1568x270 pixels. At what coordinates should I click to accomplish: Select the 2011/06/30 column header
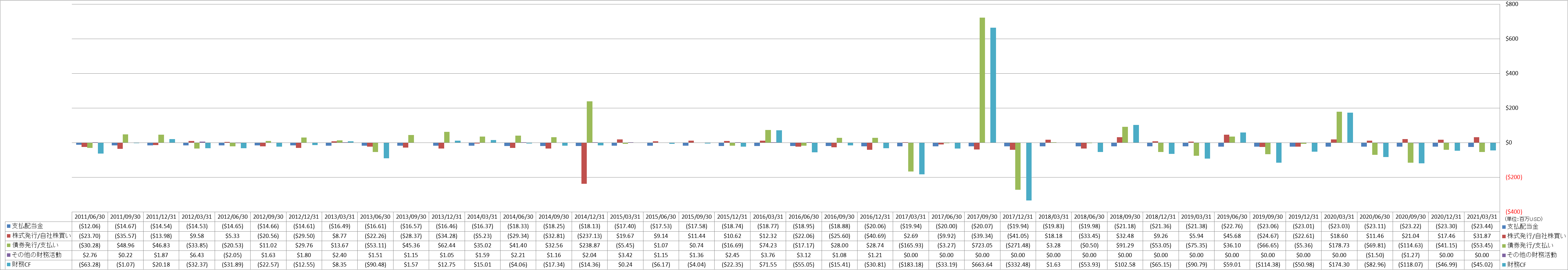coord(90,217)
